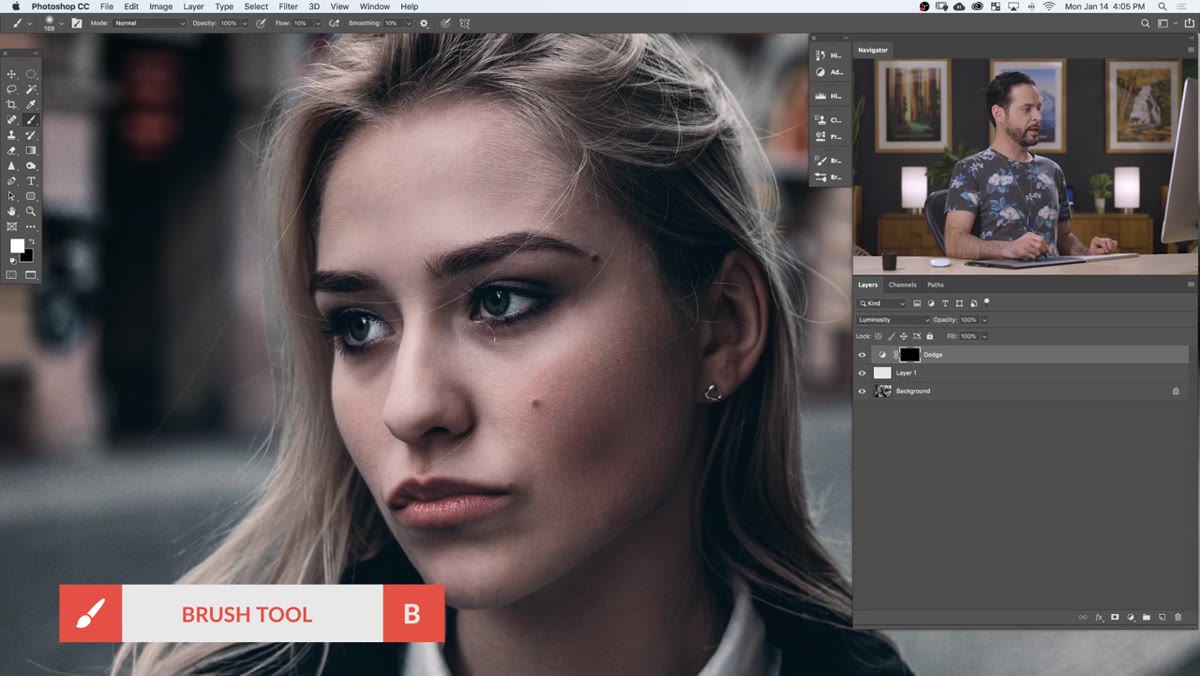Viewport: 1200px width, 676px height.
Task: Select the Type tool
Action: pyautogui.click(x=31, y=181)
